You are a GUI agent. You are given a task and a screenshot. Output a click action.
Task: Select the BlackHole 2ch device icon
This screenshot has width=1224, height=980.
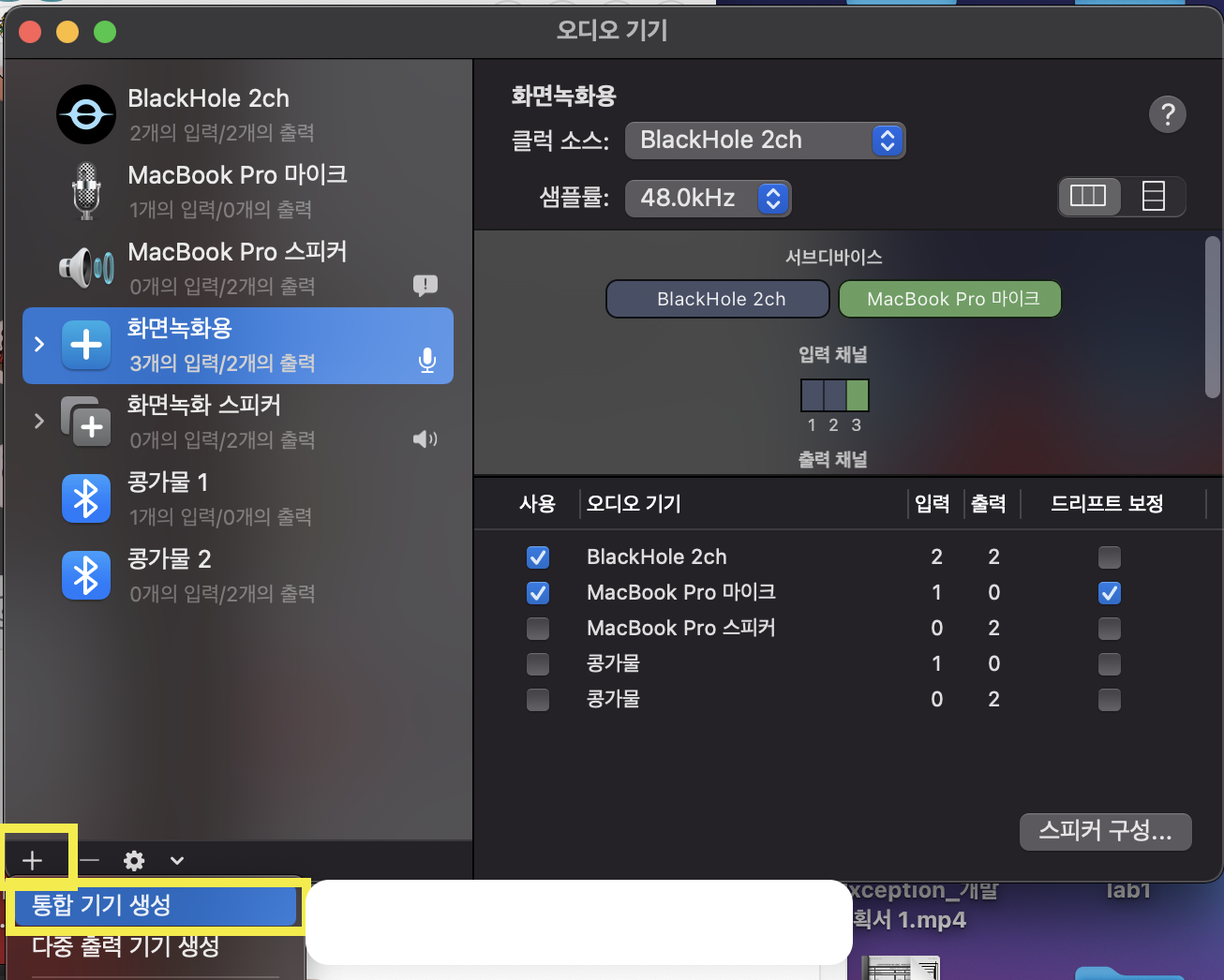tap(86, 114)
